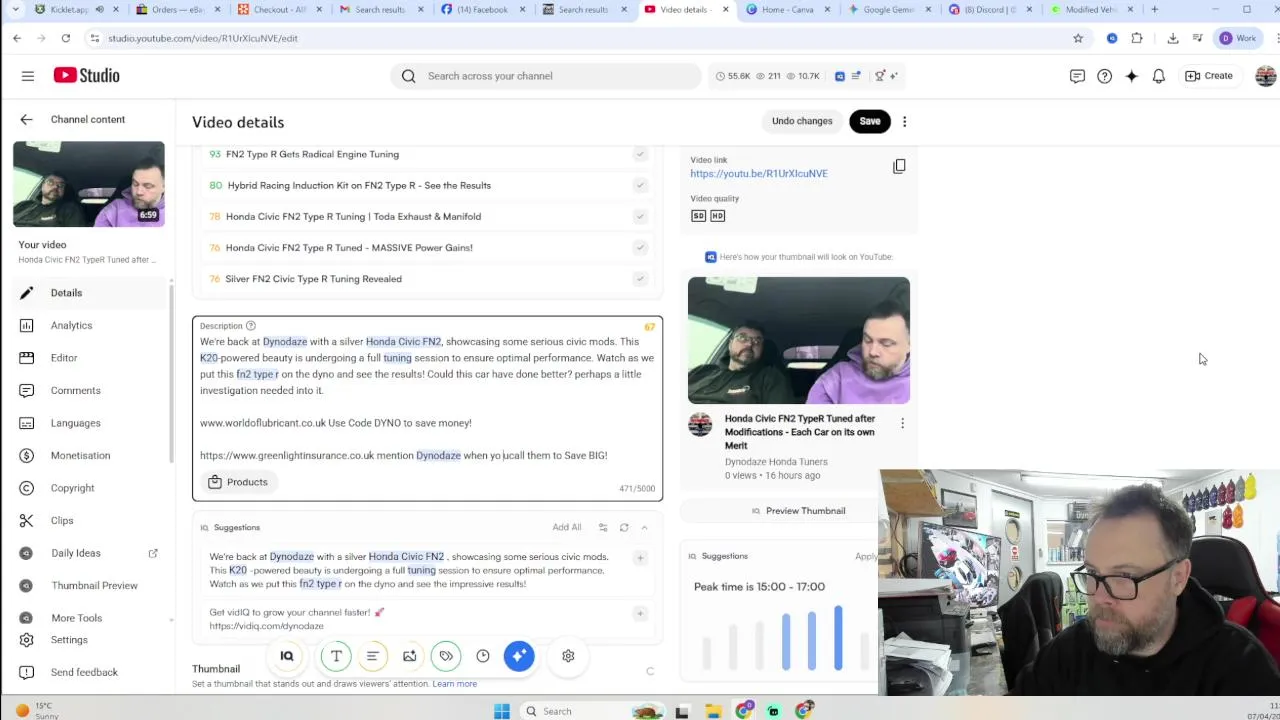Add the 'We're back at Dynodaze' suggestion
The image size is (1280, 720).
[640, 557]
